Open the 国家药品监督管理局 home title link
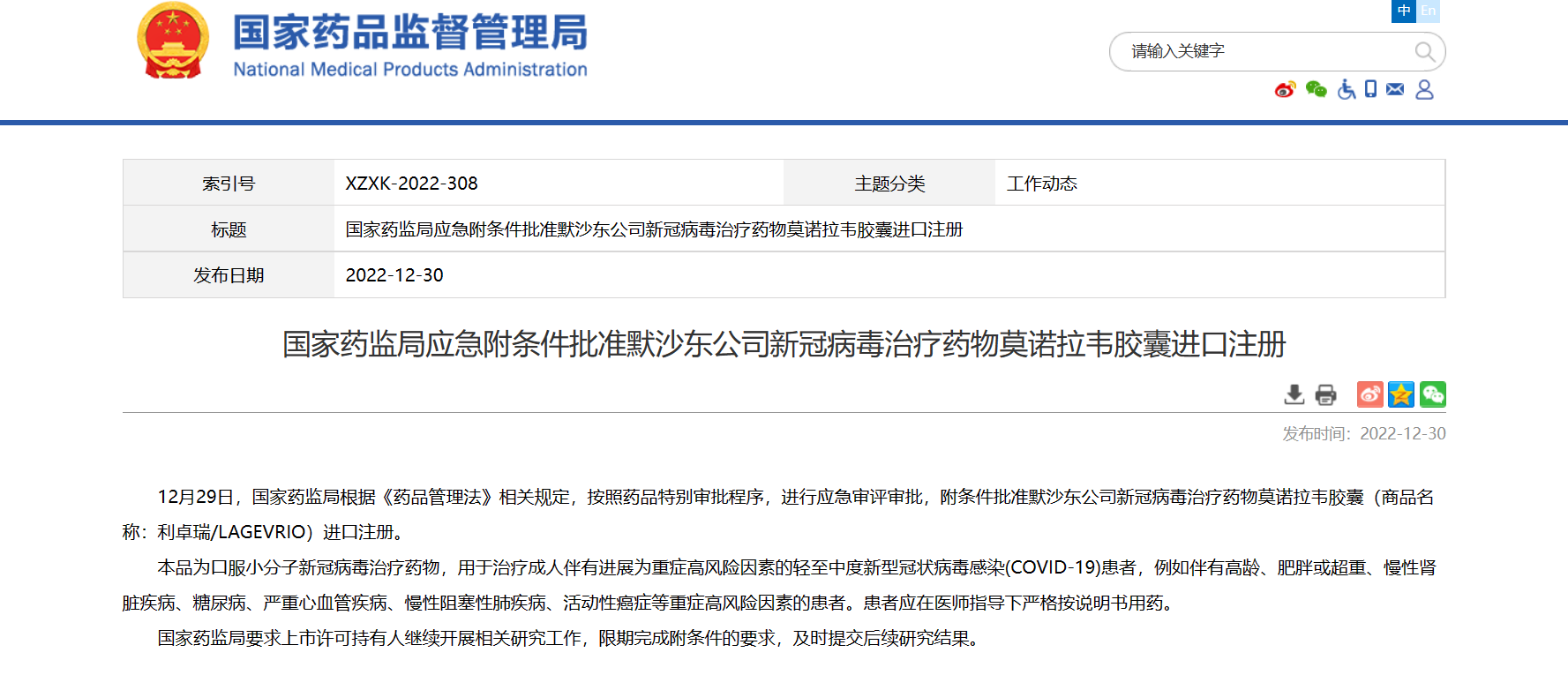1568x690 pixels. click(x=409, y=32)
